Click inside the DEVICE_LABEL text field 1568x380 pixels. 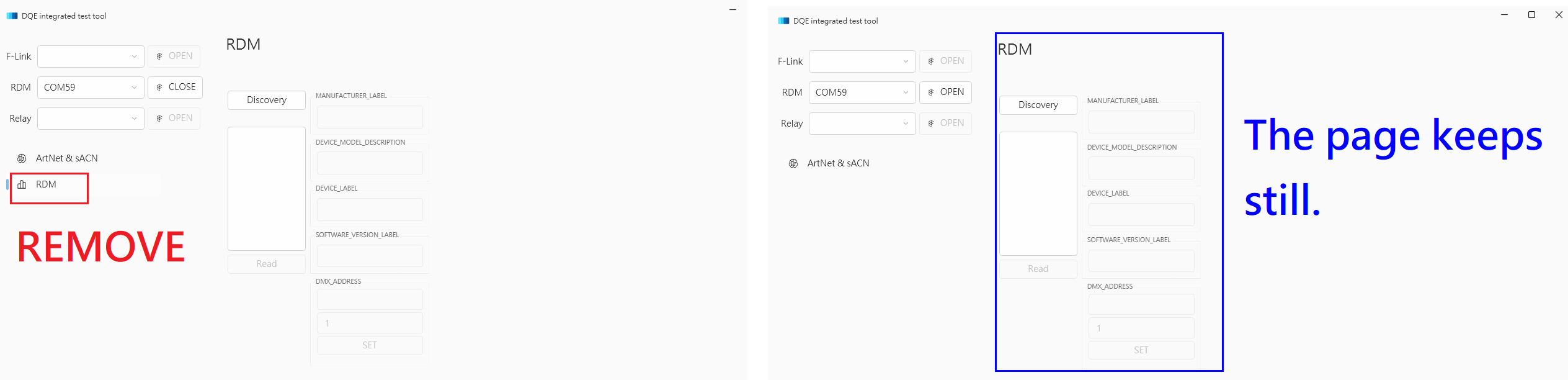click(x=369, y=209)
